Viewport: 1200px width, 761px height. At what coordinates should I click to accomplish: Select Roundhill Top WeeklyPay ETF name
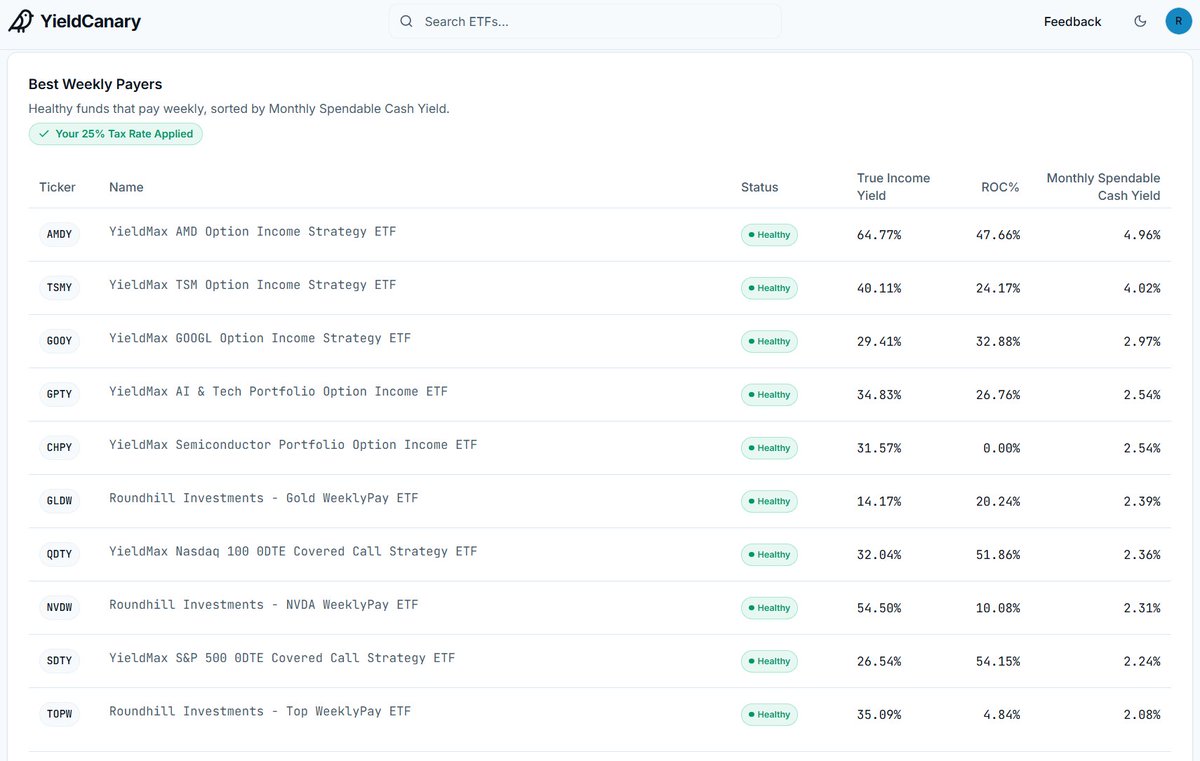pos(260,711)
